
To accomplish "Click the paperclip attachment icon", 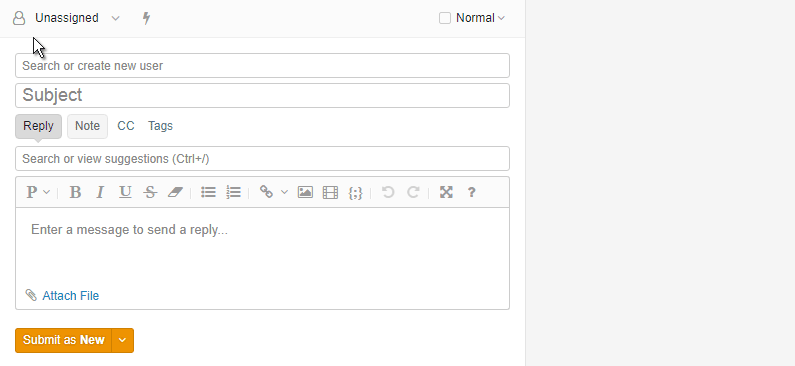I will point(31,295).
